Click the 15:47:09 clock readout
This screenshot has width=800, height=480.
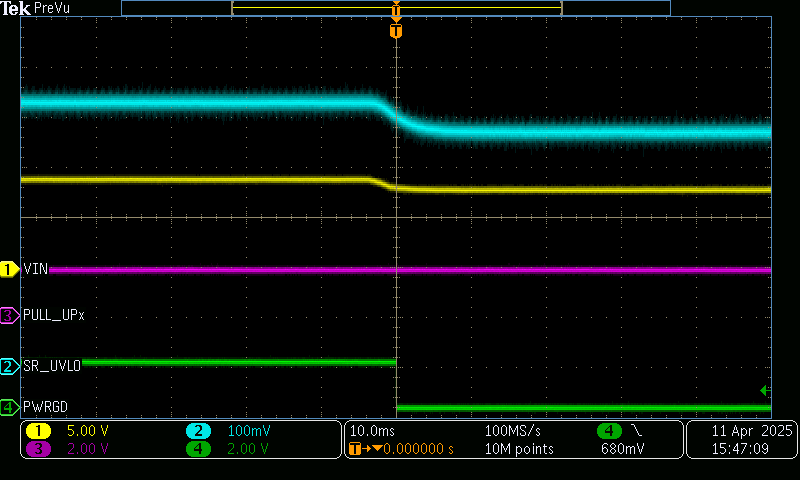point(740,449)
